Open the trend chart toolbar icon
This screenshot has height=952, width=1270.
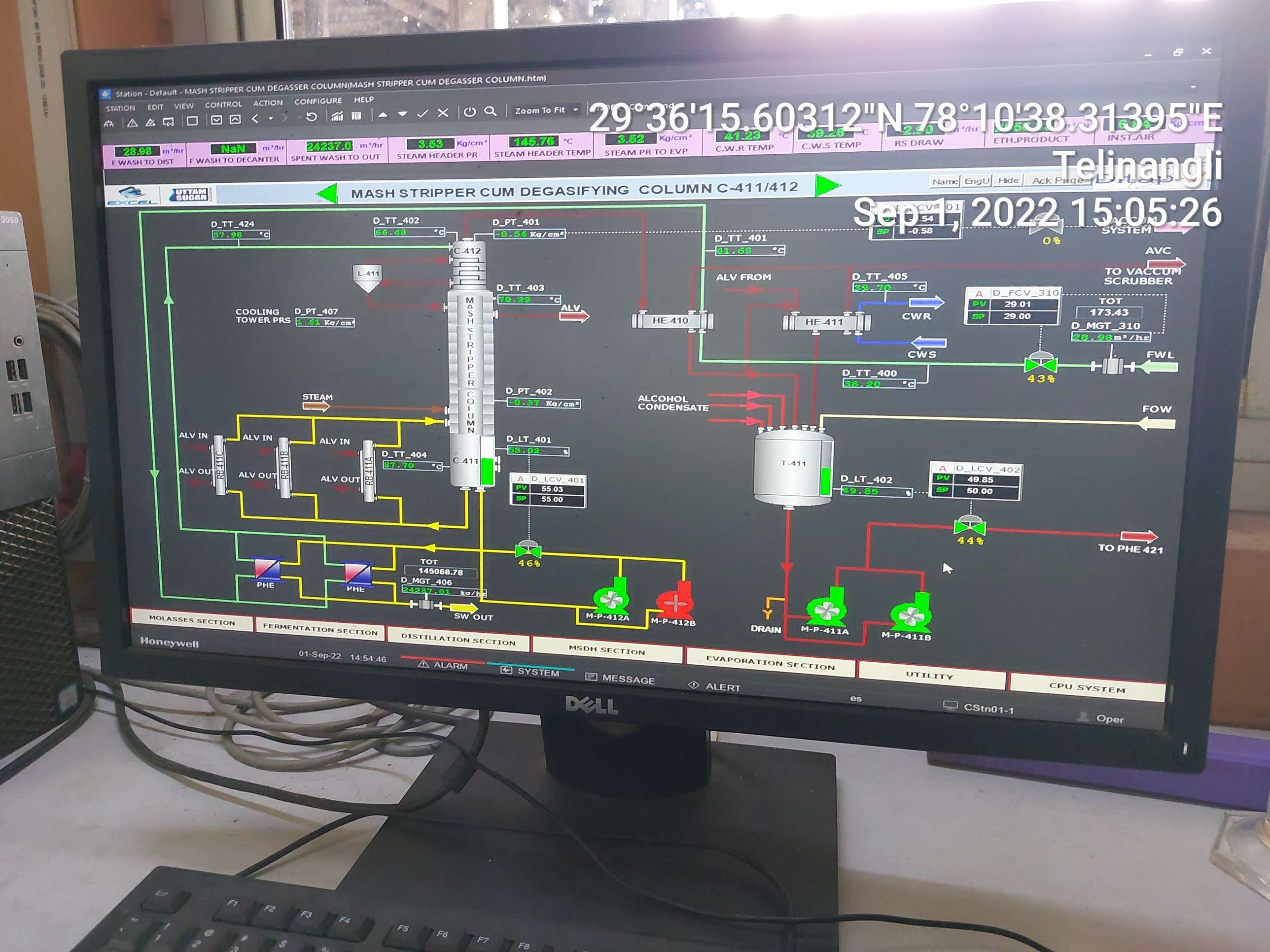[338, 116]
